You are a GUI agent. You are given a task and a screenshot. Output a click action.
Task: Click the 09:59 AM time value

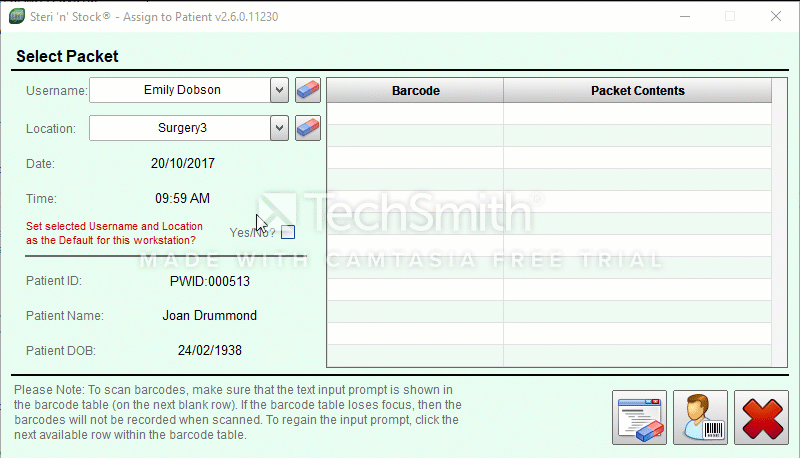click(x=183, y=198)
